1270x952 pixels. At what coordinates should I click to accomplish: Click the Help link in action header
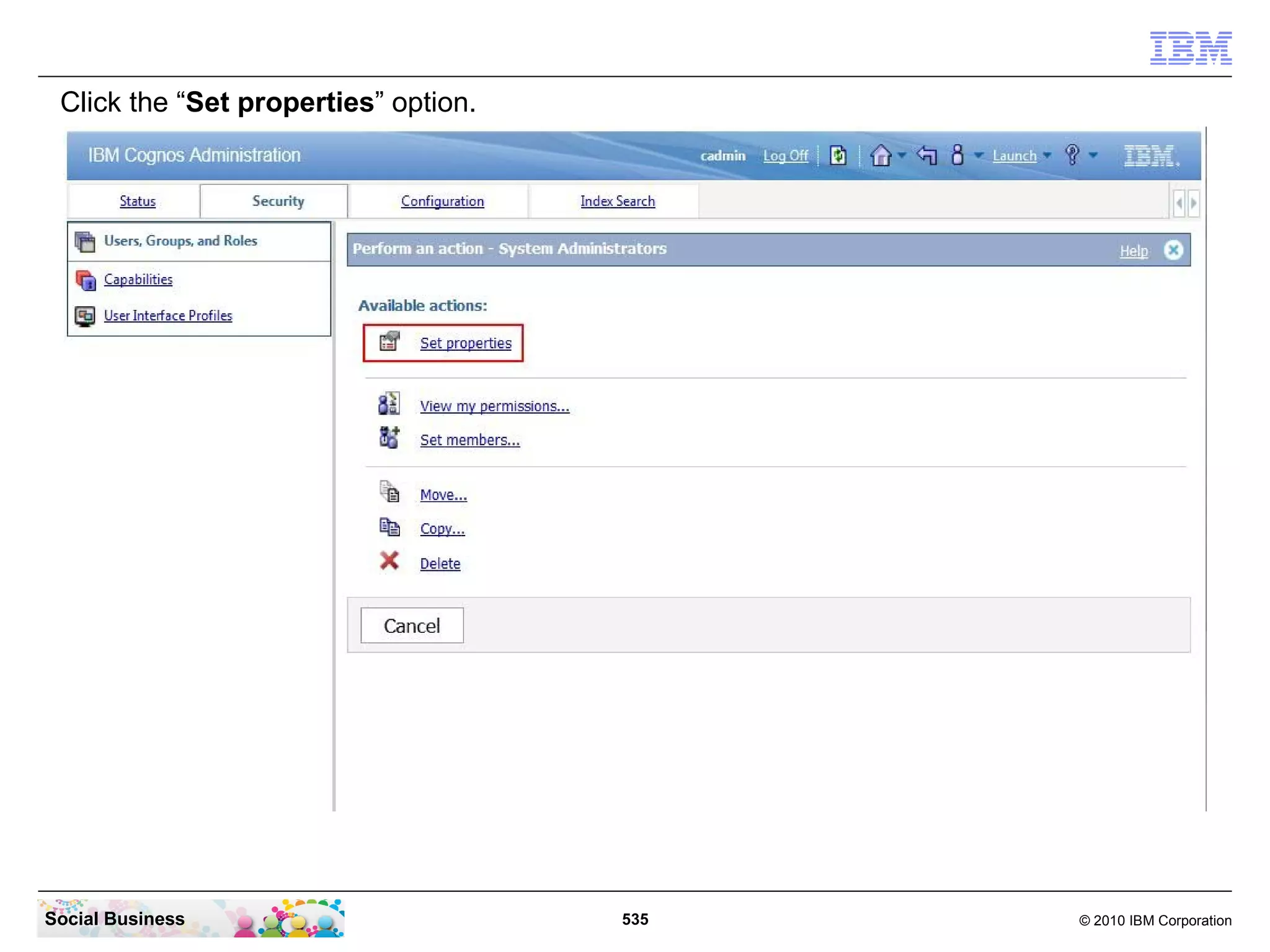(x=1134, y=251)
